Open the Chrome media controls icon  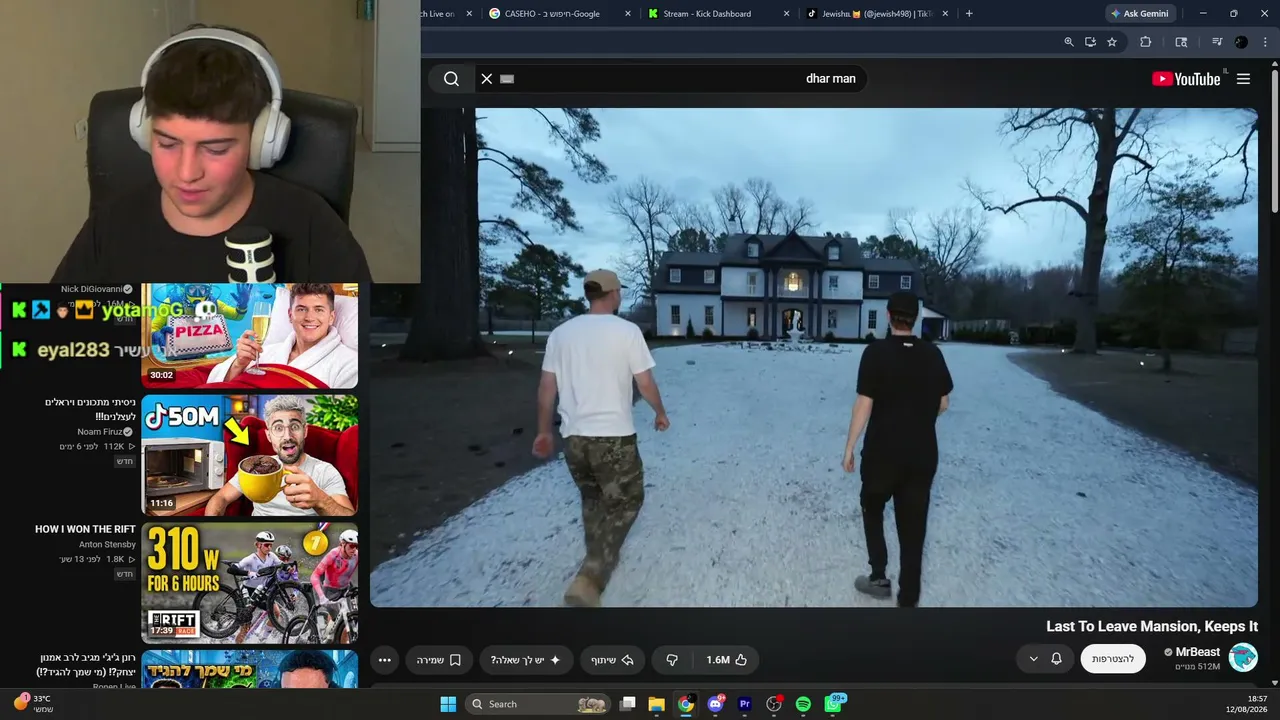[1217, 42]
